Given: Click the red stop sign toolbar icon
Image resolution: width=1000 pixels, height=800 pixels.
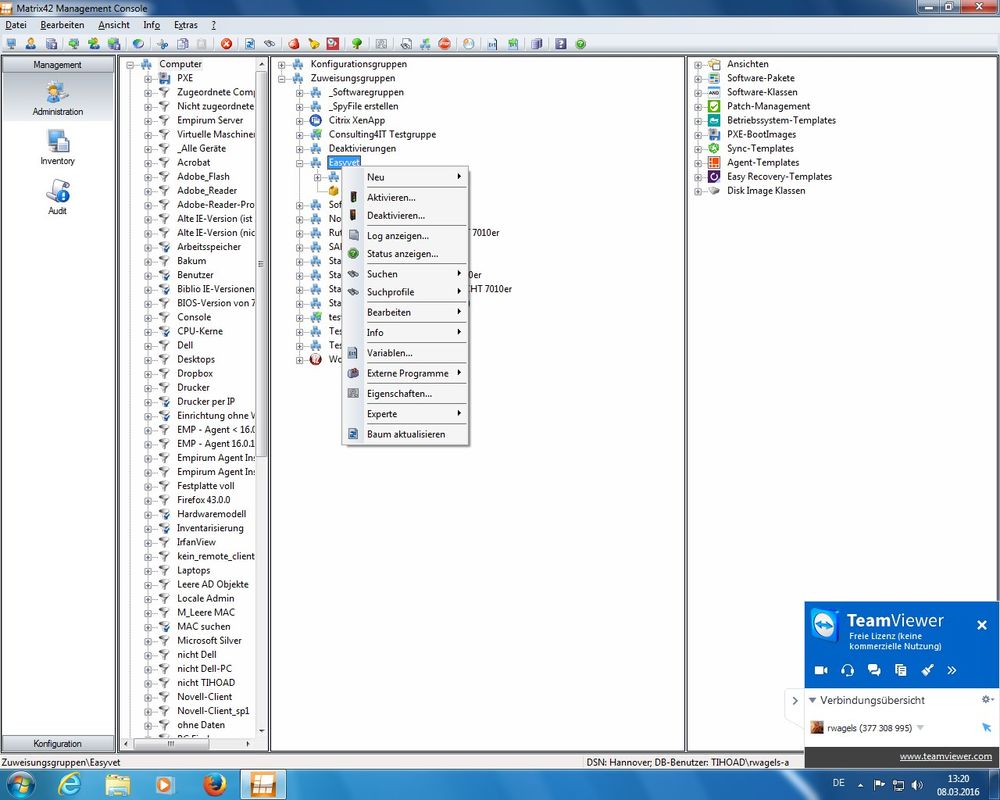Looking at the screenshot, I should (445, 44).
